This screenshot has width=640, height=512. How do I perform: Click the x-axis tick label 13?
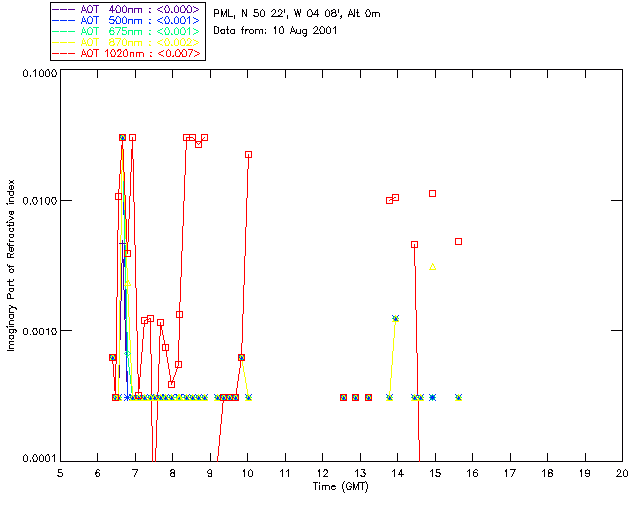360,473
